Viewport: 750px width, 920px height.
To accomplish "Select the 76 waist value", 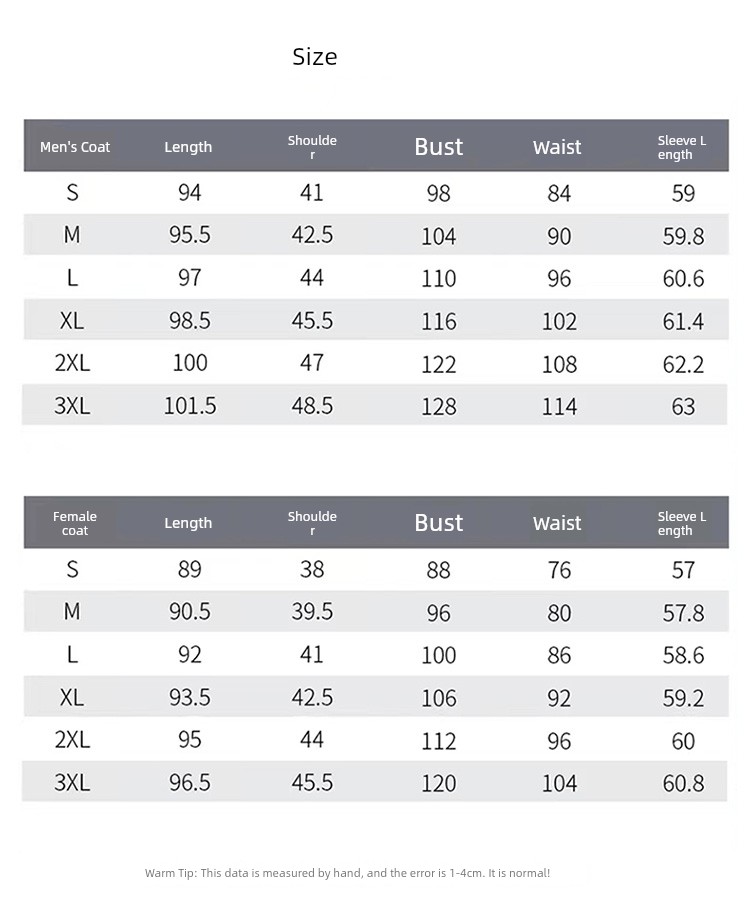I will pyautogui.click(x=559, y=570).
